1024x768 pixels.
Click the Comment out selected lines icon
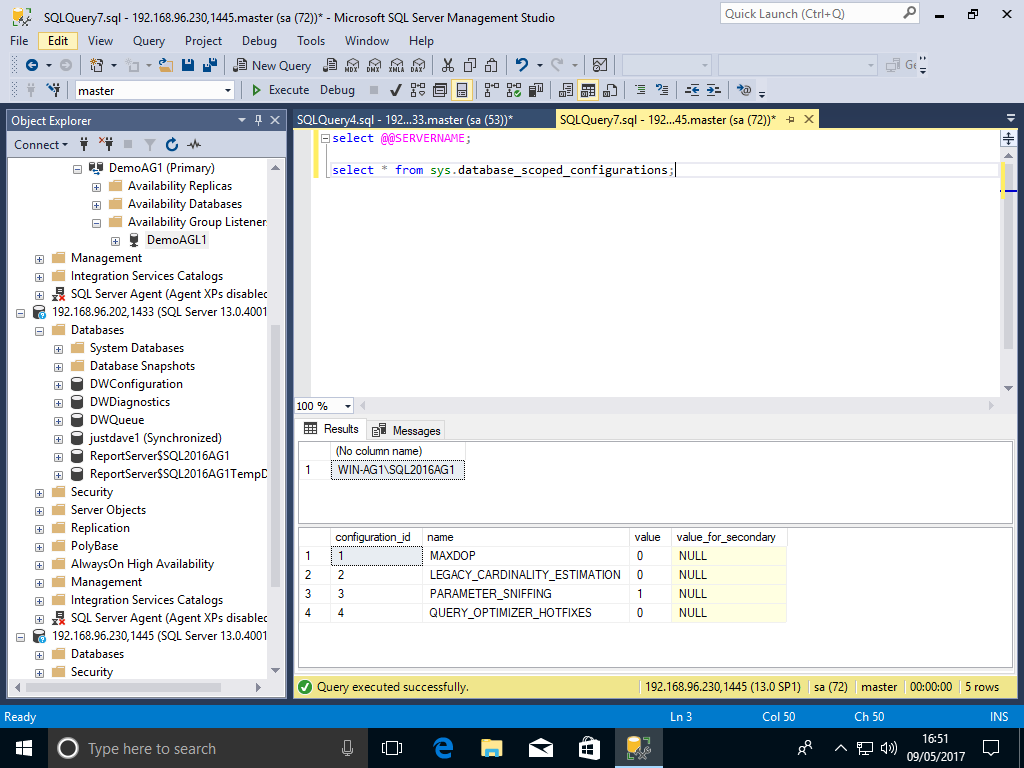638,90
